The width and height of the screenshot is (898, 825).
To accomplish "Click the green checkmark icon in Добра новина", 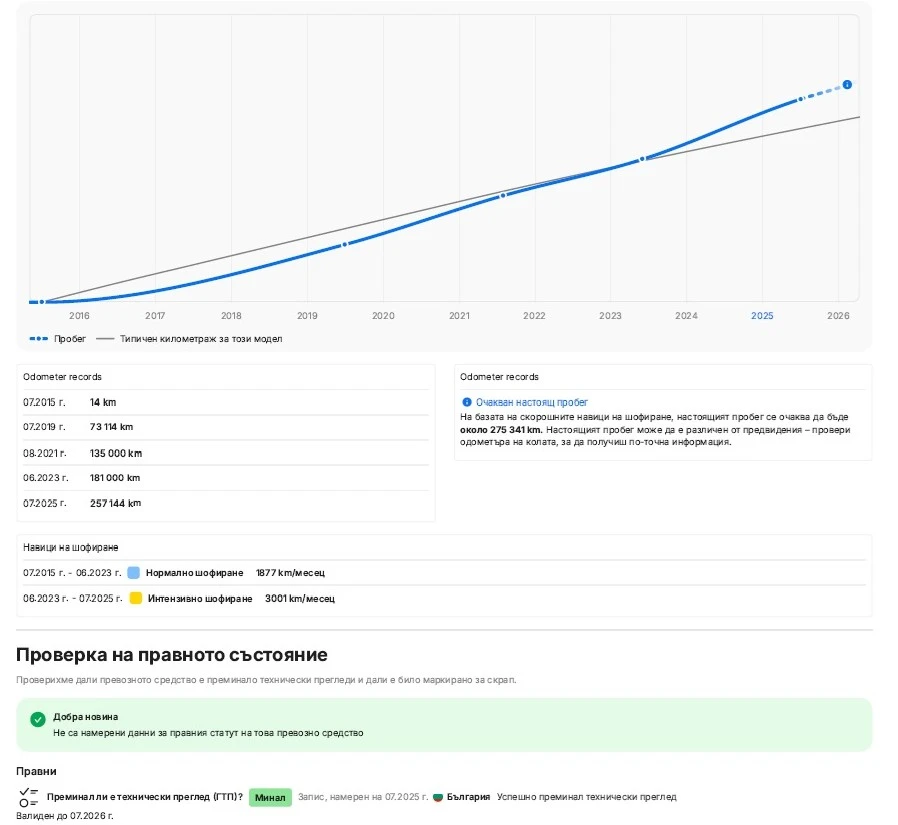I will pos(38,719).
